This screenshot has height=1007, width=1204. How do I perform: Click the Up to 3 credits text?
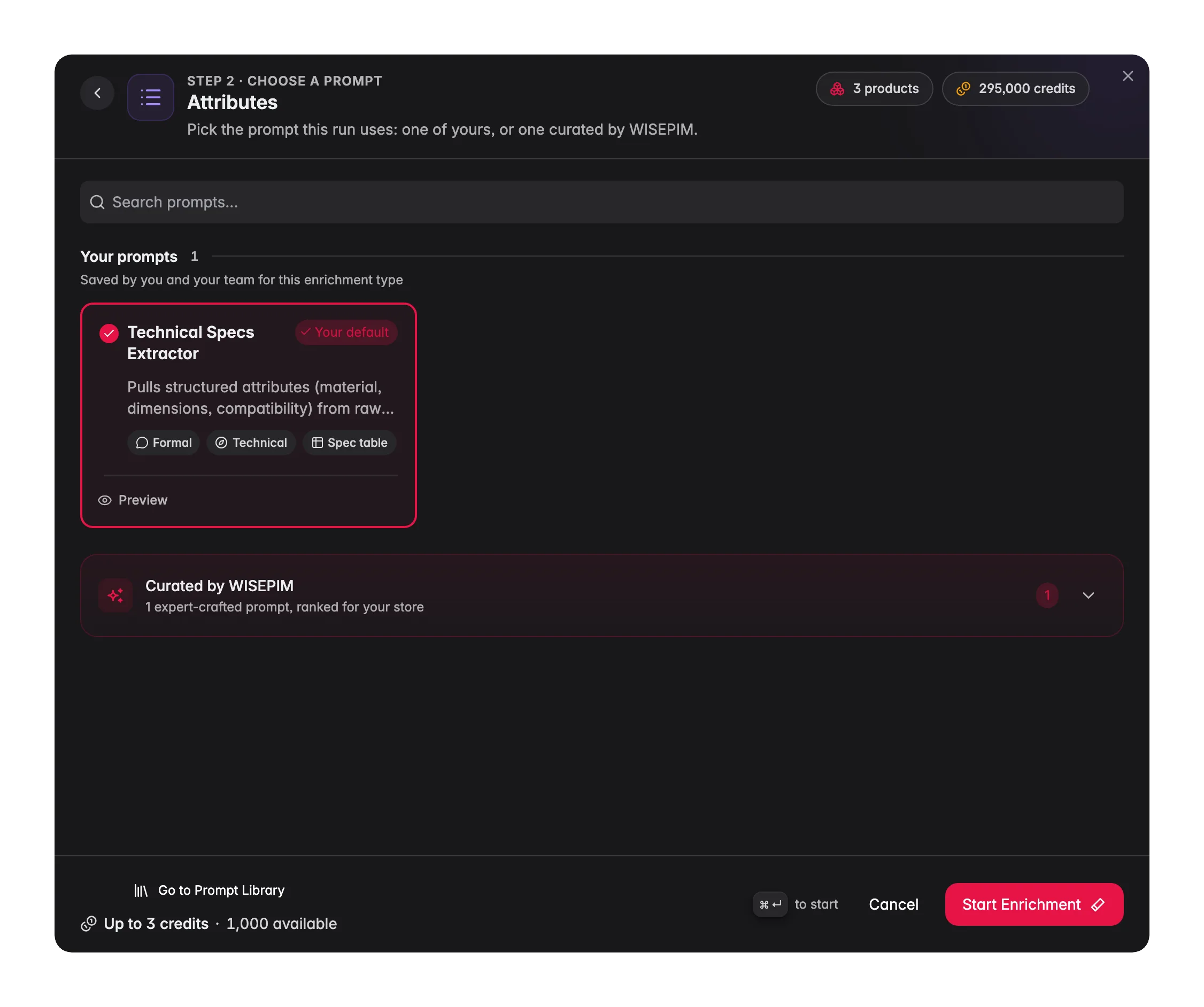coord(156,924)
